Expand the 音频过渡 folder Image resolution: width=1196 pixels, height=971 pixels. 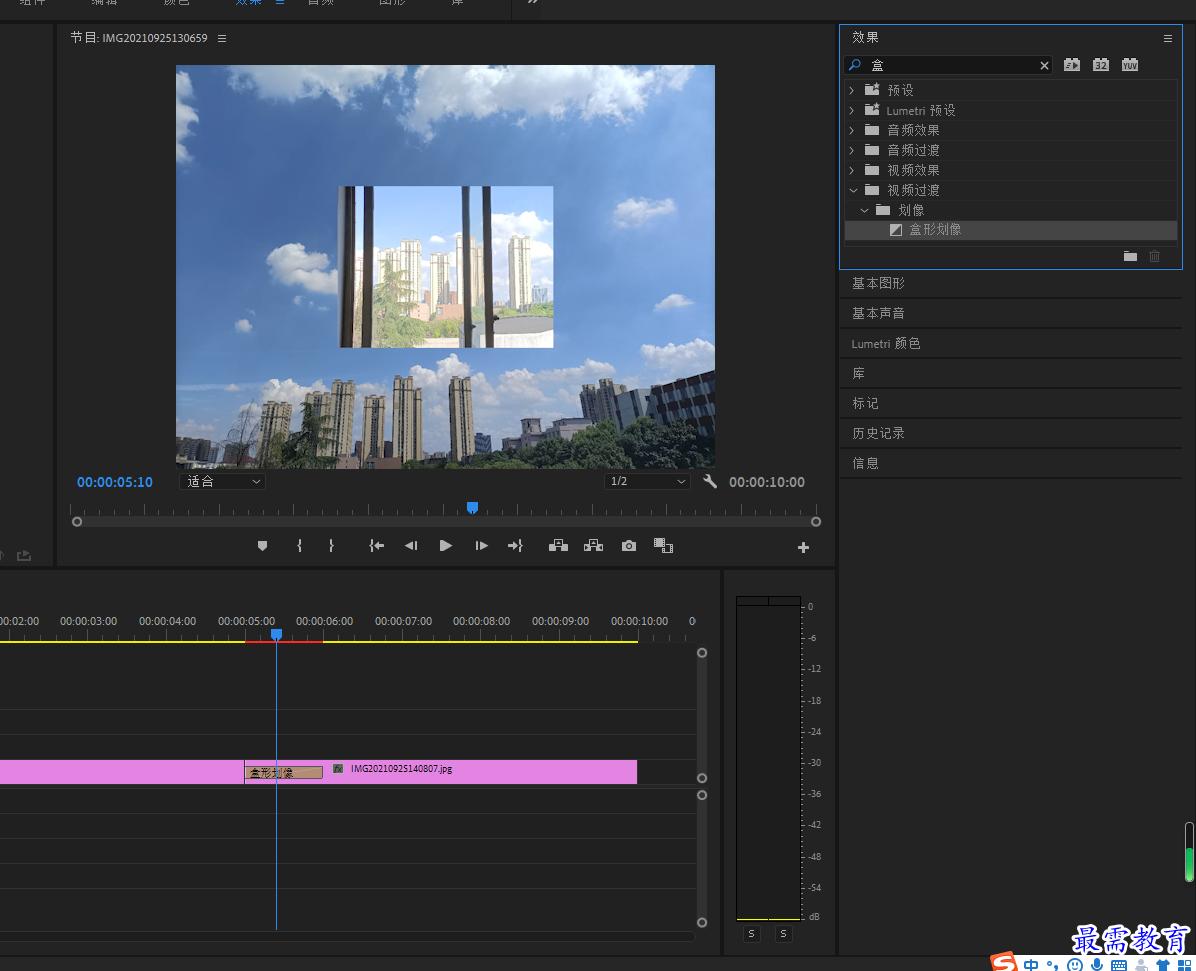[852, 150]
